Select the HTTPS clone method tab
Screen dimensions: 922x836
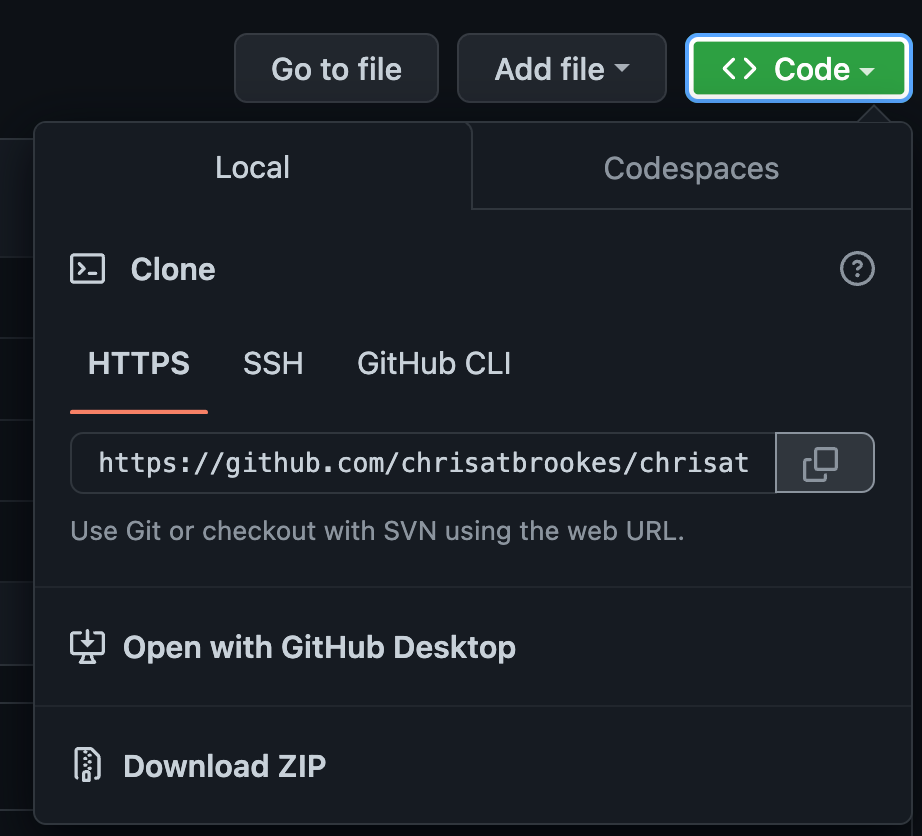[139, 364]
